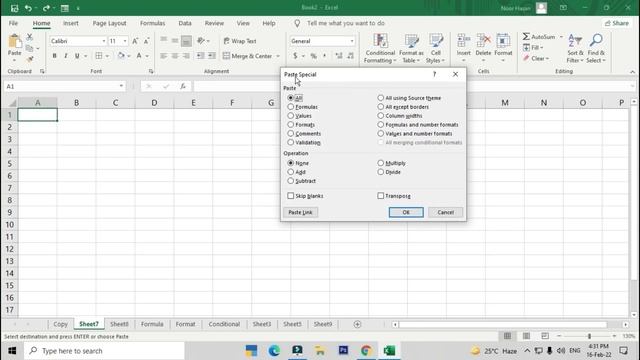Click the Format cells icon
This screenshot has width=640, height=360.
(x=503, y=41)
